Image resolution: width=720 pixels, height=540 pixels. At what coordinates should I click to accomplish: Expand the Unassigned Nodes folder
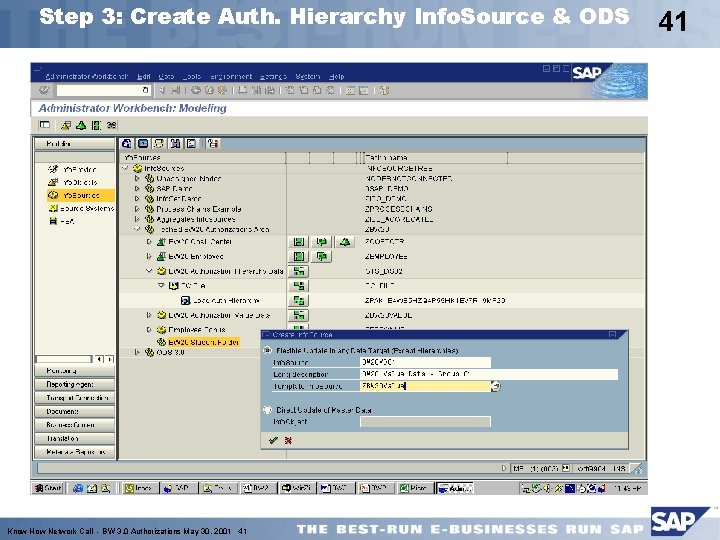137,179
